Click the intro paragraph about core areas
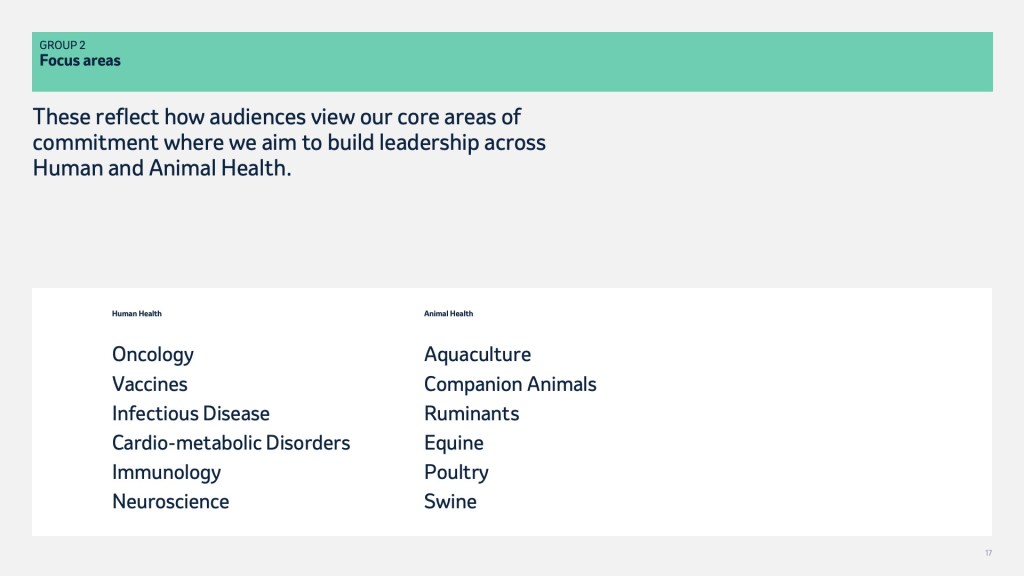Viewport: 1024px width, 576px height. (289, 142)
